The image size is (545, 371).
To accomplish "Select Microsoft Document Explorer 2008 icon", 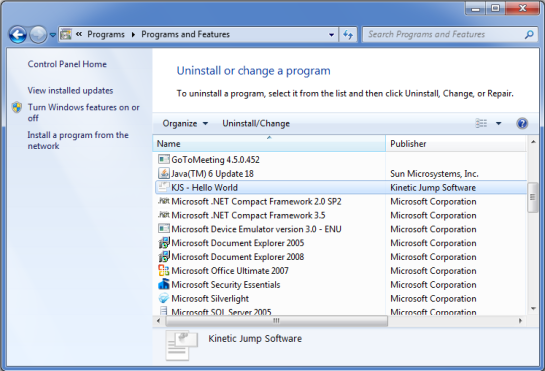I will pyautogui.click(x=164, y=257).
